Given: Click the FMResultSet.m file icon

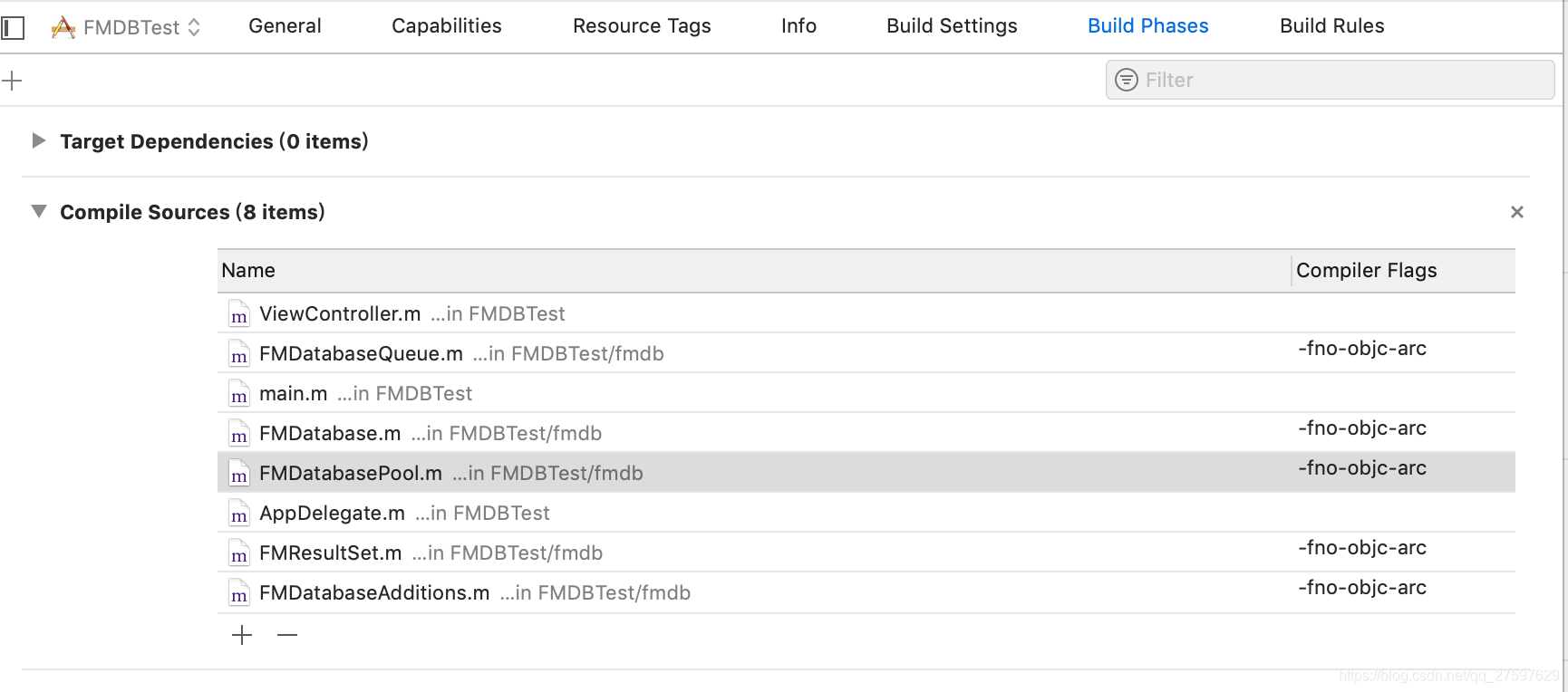Looking at the screenshot, I should pos(238,553).
